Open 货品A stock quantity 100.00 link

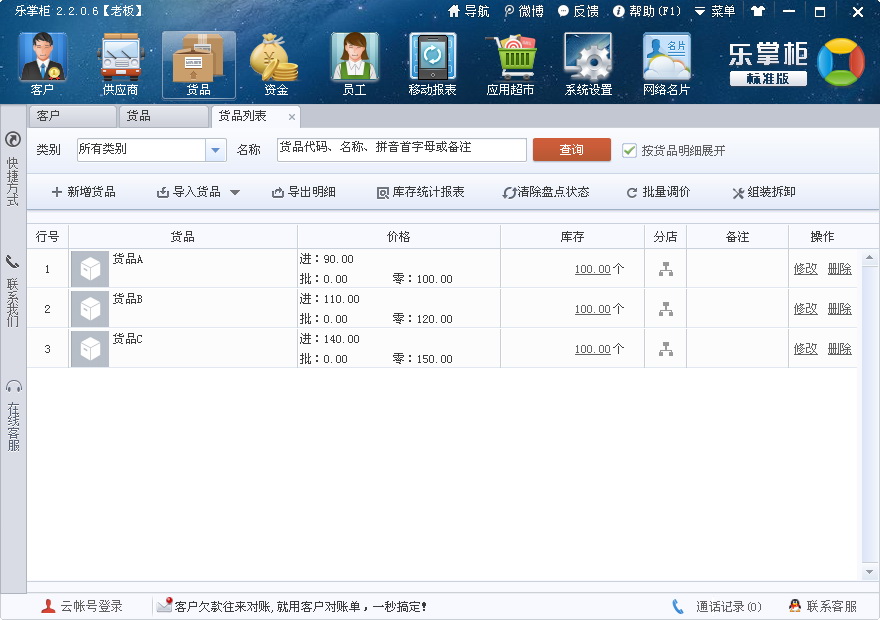(x=593, y=269)
